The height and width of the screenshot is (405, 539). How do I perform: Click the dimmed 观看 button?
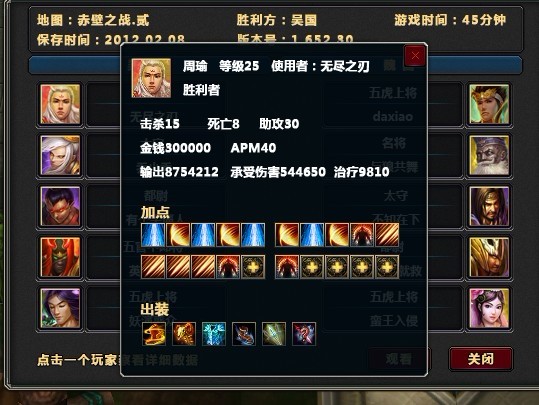click(399, 359)
